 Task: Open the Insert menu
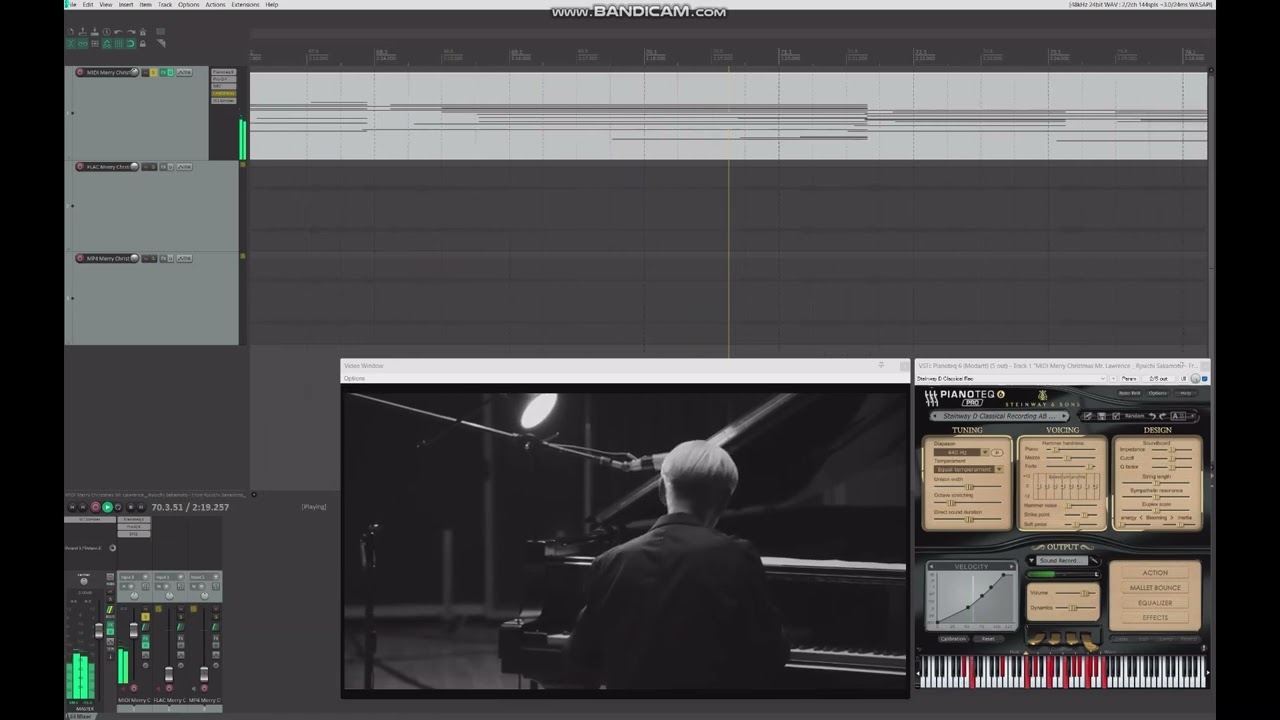click(x=126, y=5)
